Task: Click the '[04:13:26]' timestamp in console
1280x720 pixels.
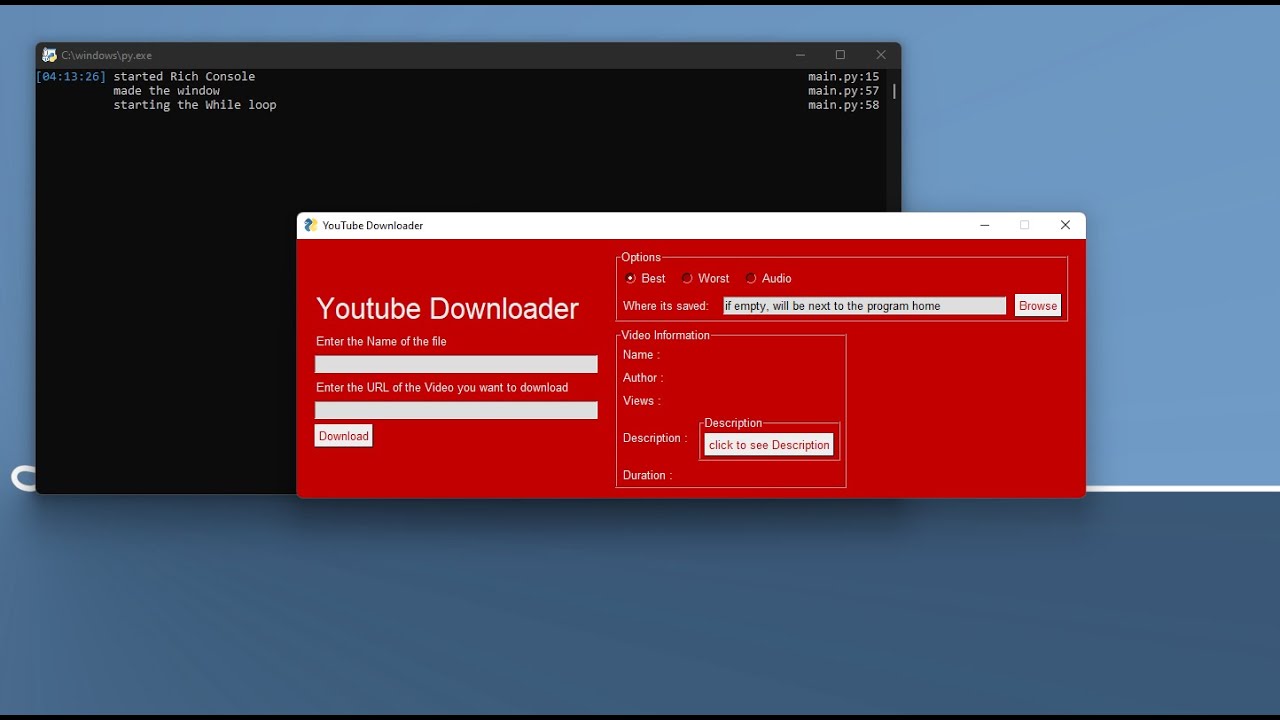Action: 71,76
